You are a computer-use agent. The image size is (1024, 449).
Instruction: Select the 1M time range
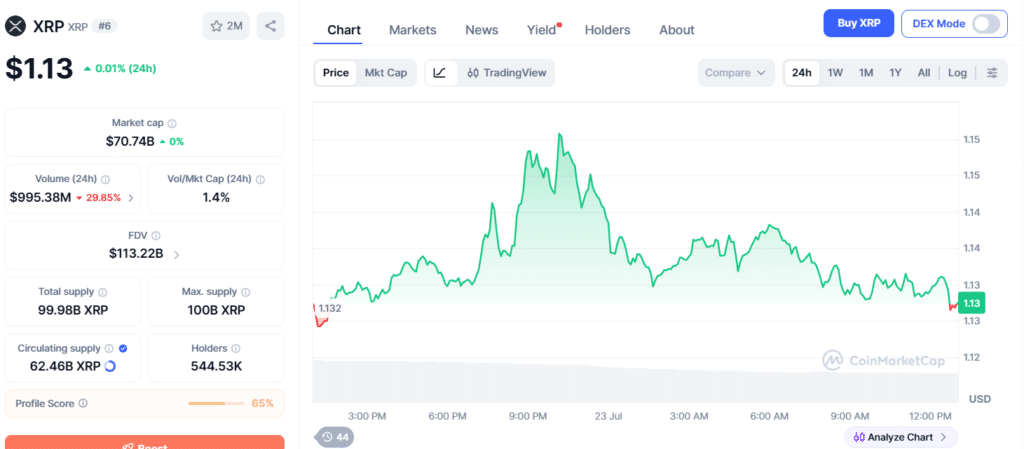pyautogui.click(x=866, y=72)
